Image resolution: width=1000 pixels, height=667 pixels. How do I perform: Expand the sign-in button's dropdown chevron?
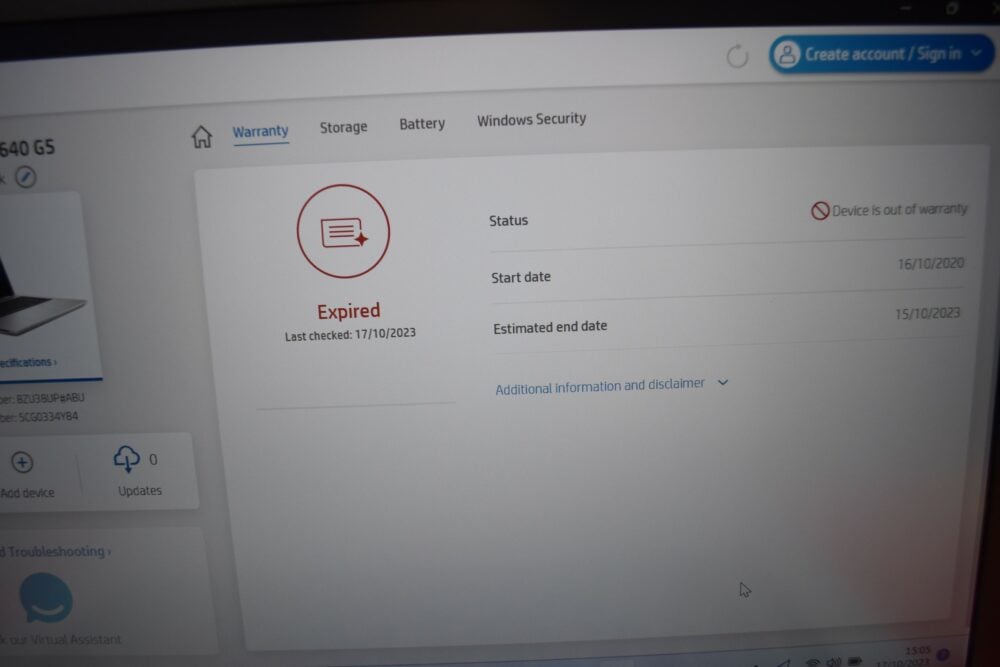coord(976,54)
